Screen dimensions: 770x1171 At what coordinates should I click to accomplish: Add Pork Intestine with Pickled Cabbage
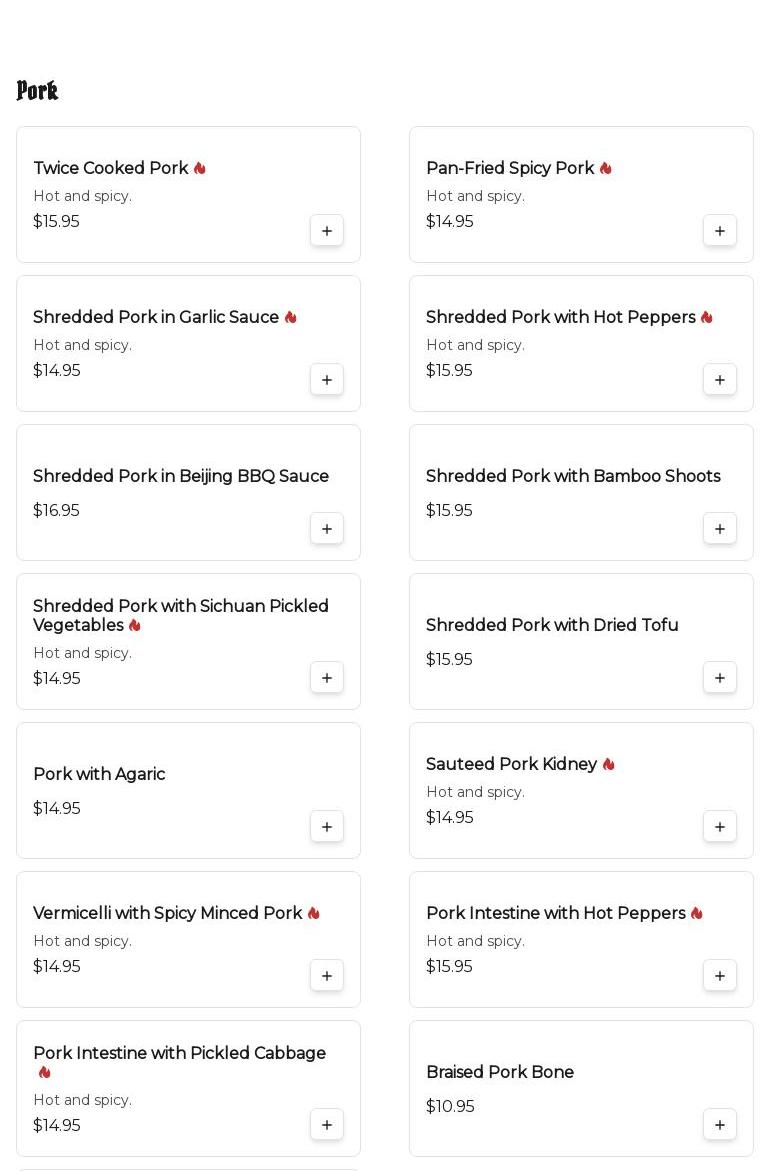tap(327, 1125)
